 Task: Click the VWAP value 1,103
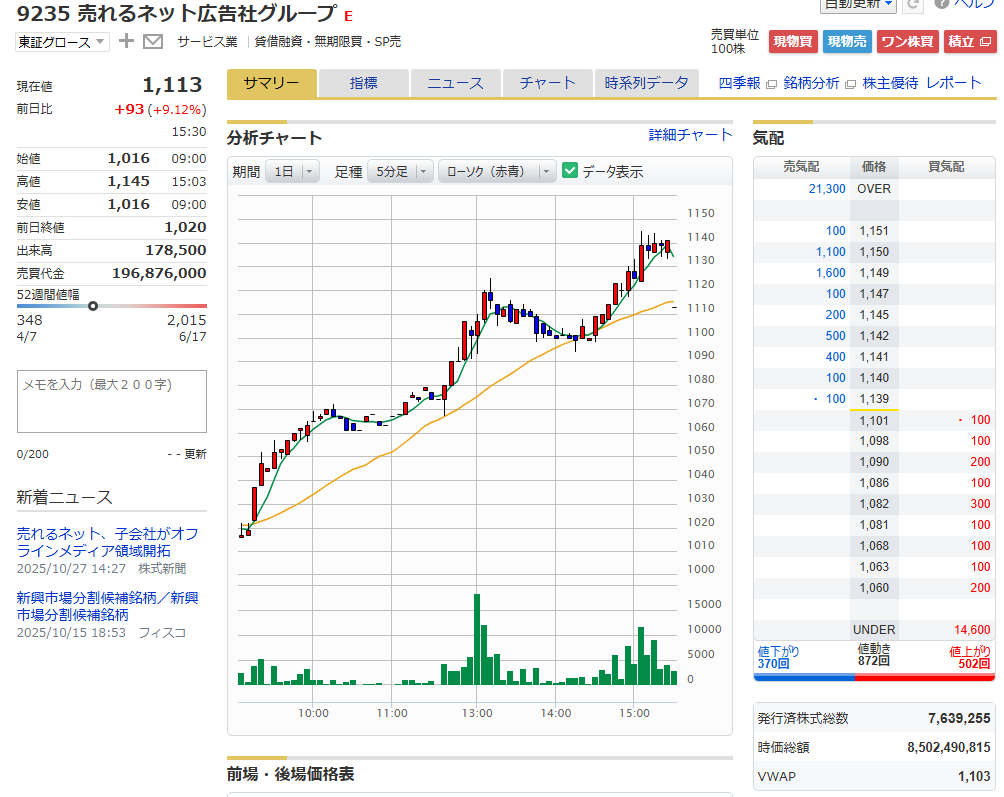point(974,777)
